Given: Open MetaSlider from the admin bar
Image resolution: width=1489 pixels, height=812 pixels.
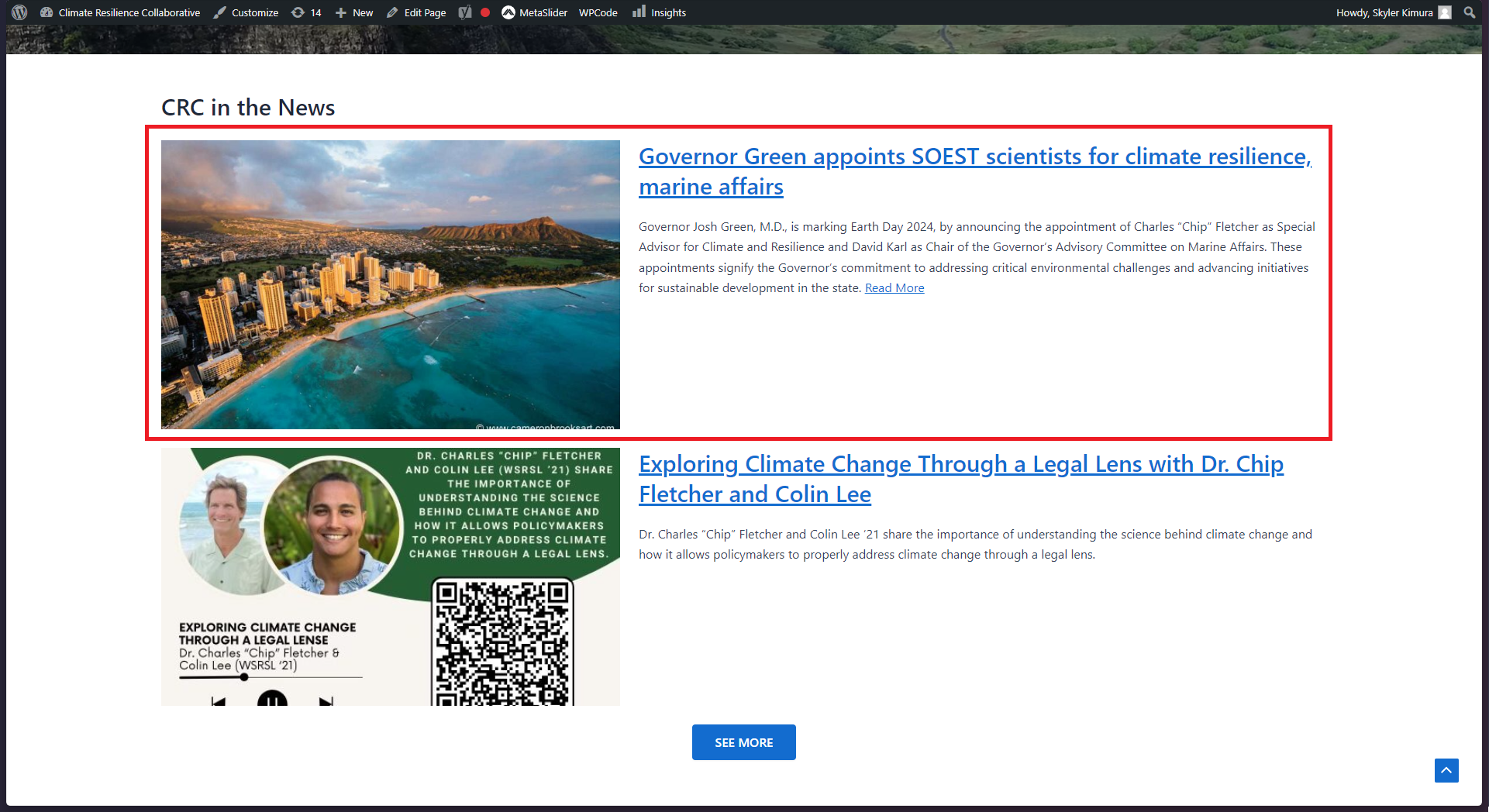Looking at the screenshot, I should tap(534, 12).
